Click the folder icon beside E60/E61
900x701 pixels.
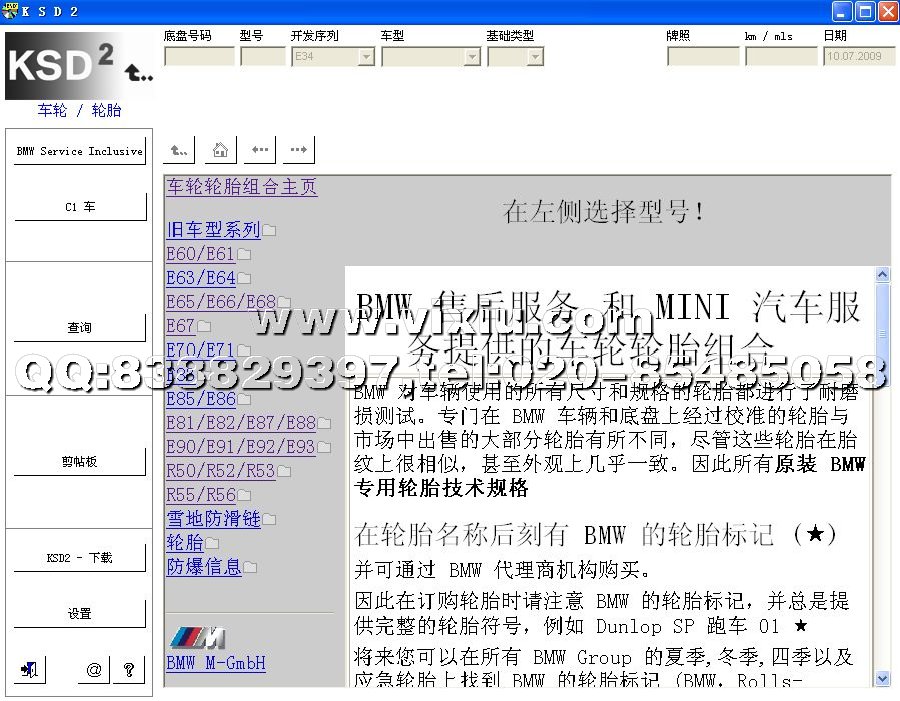point(244,255)
